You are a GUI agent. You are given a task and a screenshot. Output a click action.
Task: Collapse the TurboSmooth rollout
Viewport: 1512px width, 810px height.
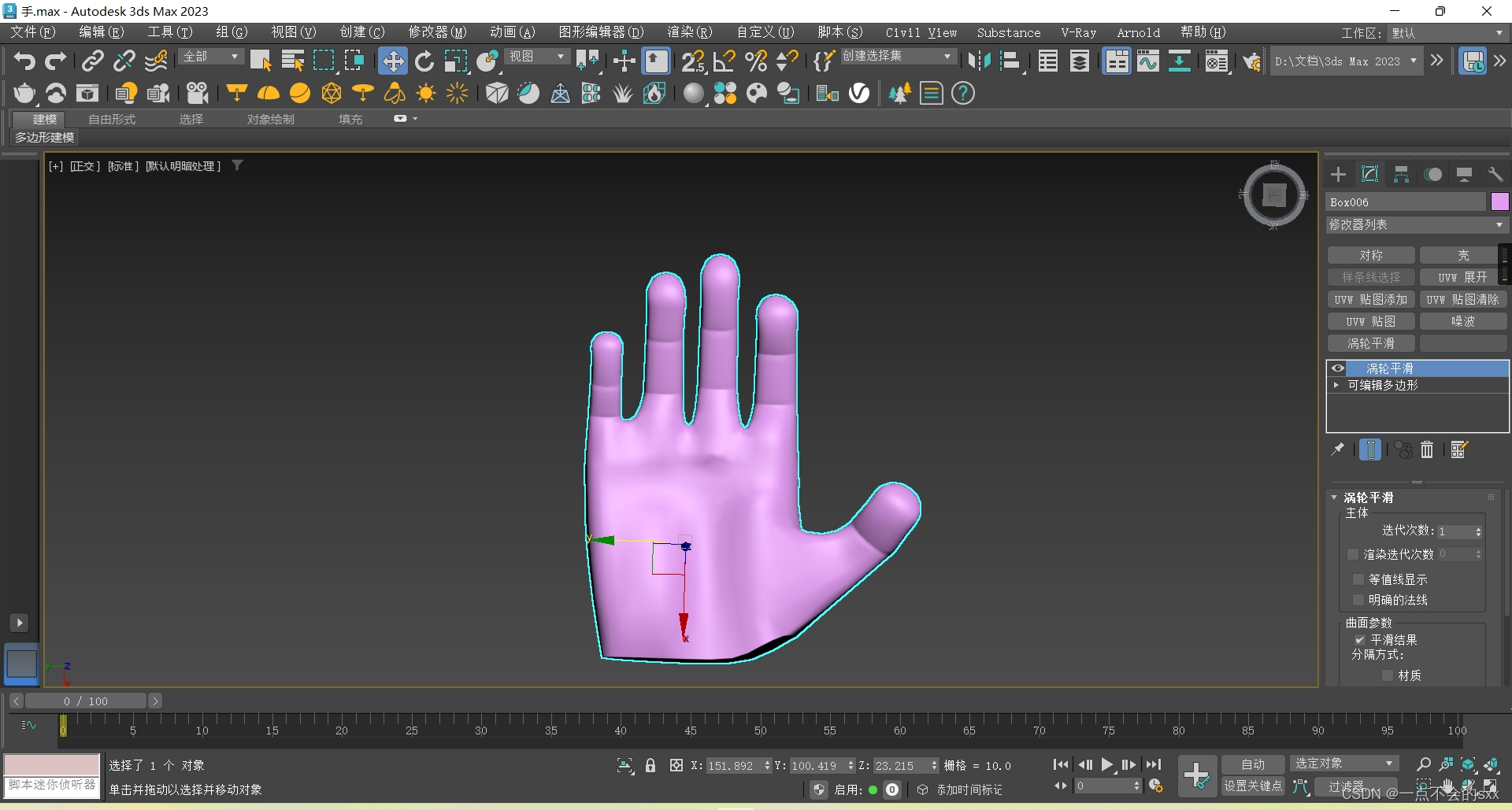[1334, 497]
